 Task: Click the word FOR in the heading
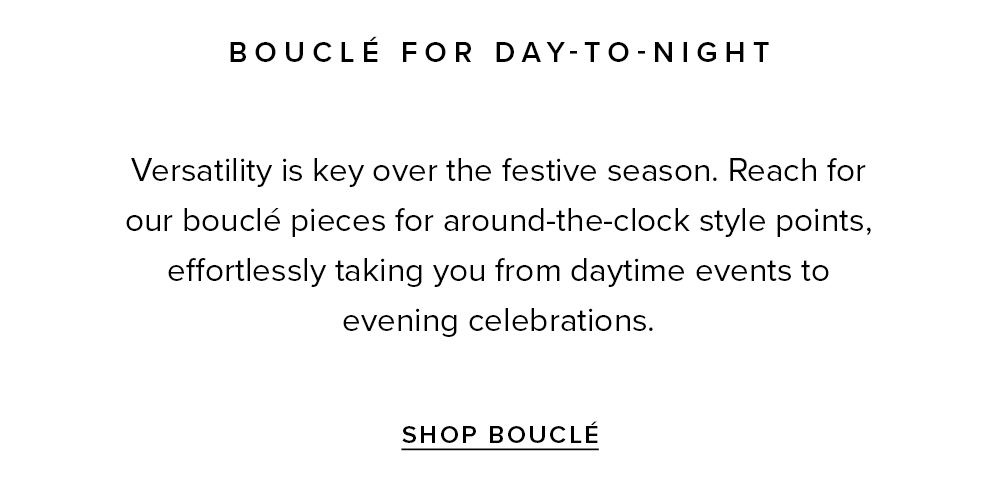click(438, 52)
